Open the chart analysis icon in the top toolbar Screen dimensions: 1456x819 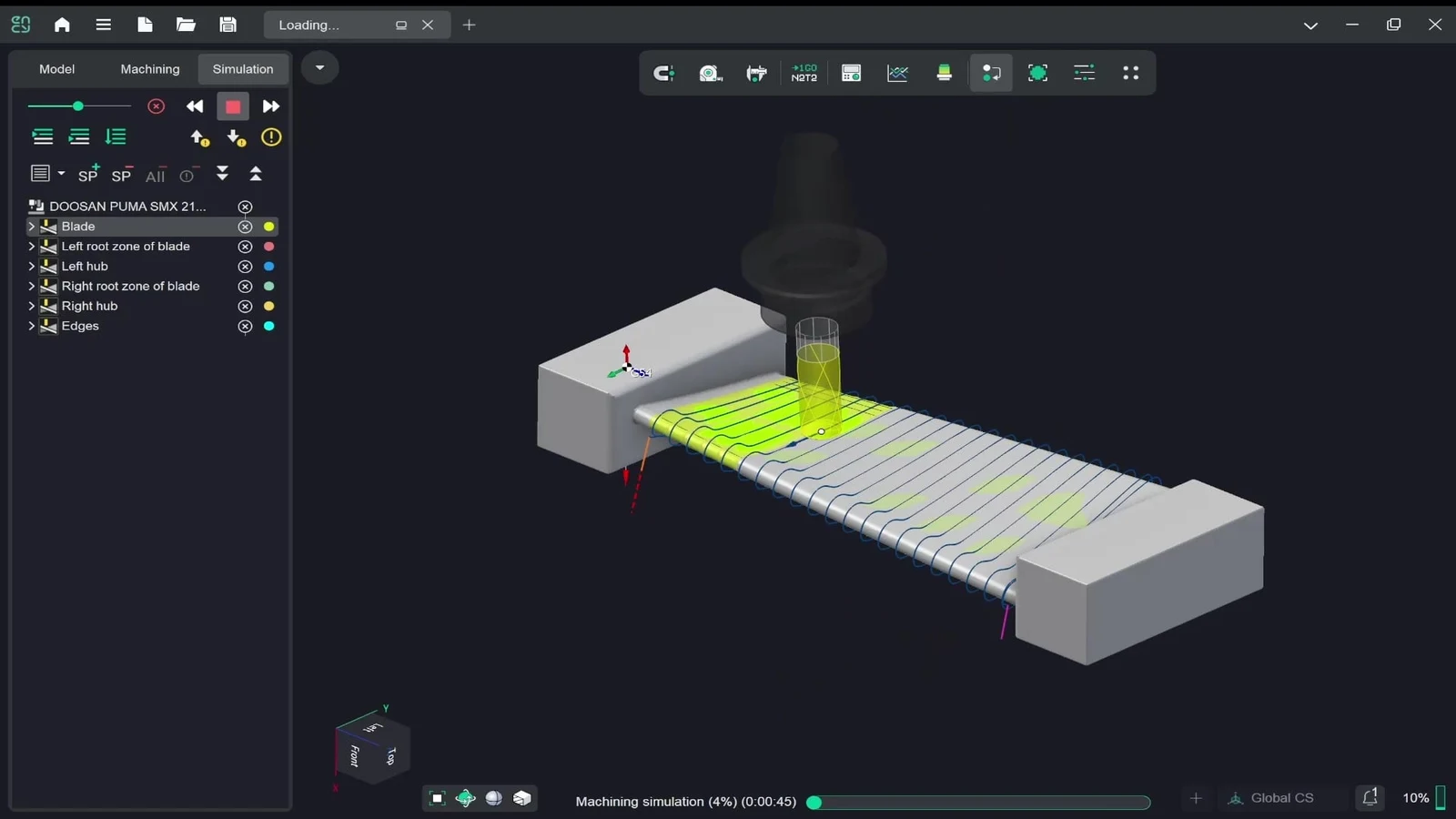point(897,73)
